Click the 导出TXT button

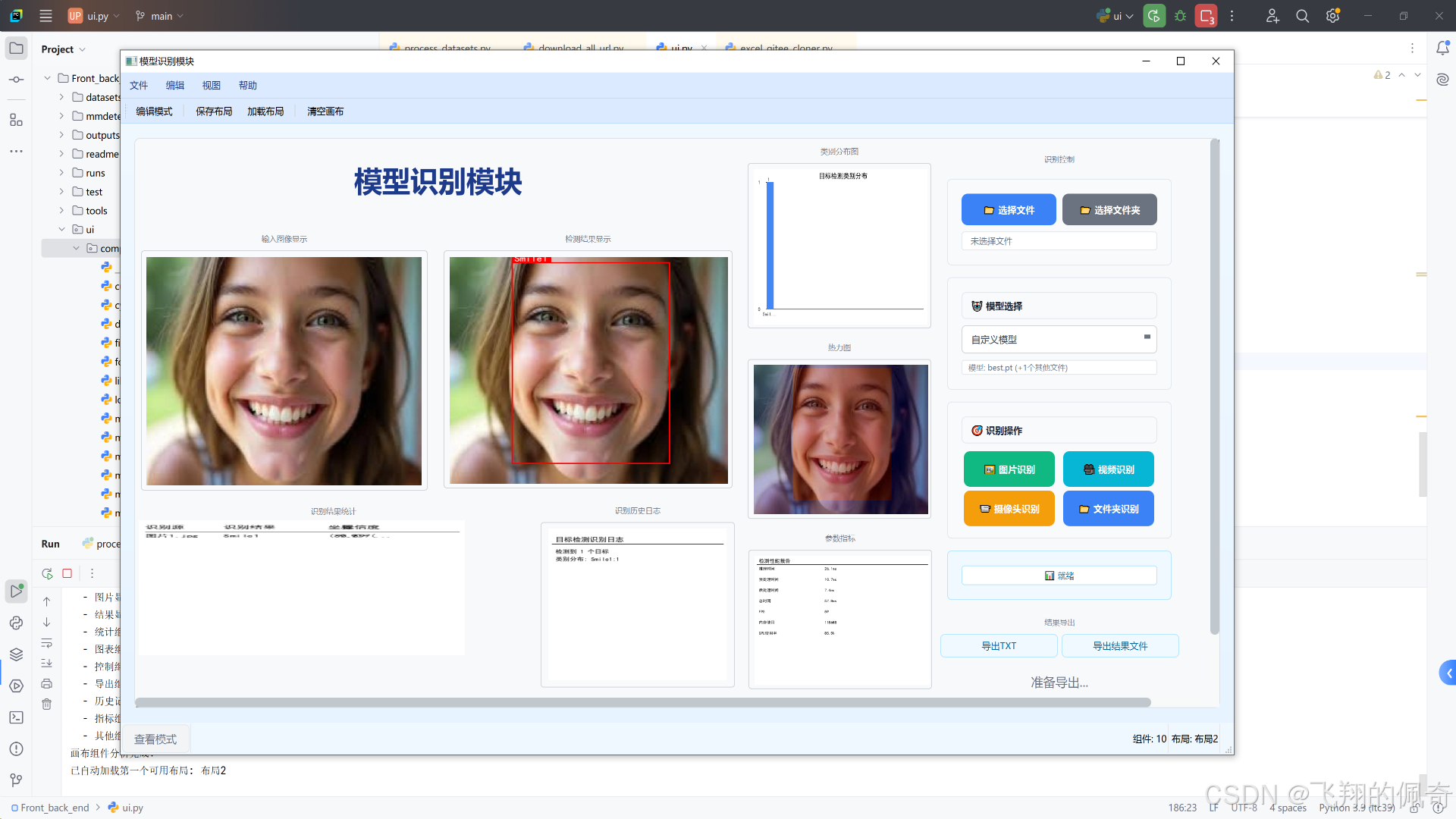(999, 646)
